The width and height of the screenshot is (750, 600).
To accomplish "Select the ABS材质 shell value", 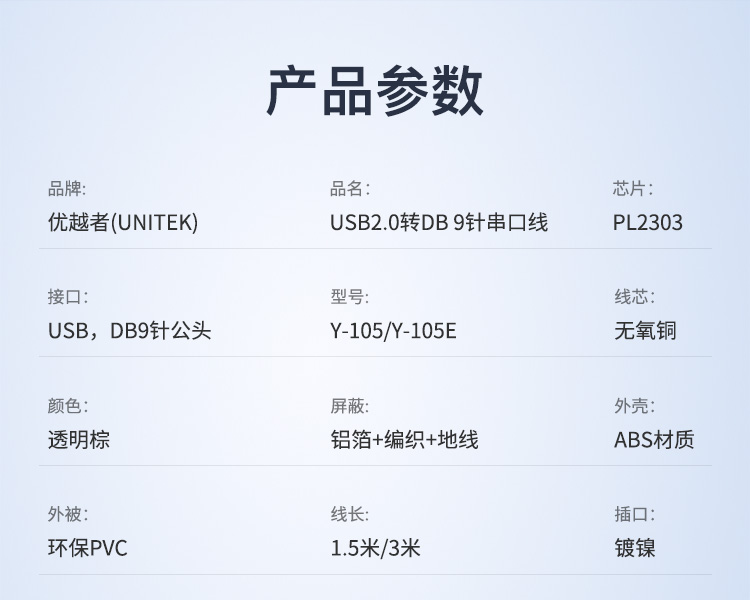I will coord(654,439).
